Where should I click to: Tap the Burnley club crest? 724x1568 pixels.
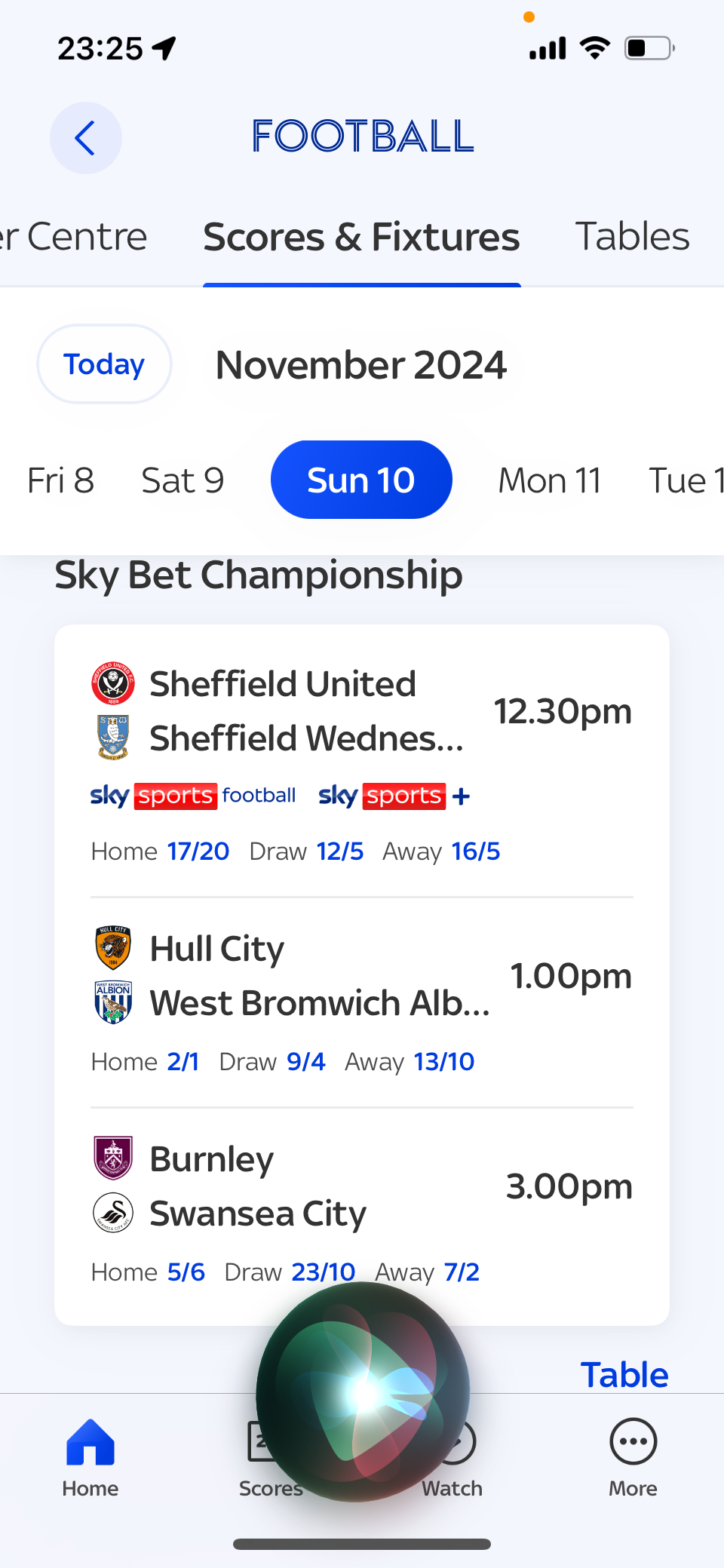(113, 1158)
